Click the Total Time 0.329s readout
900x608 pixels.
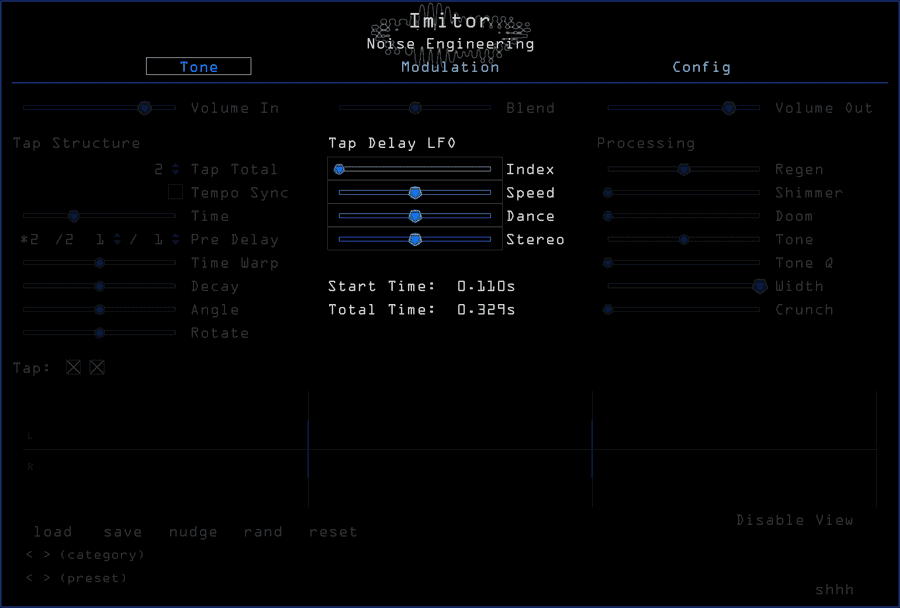421,309
